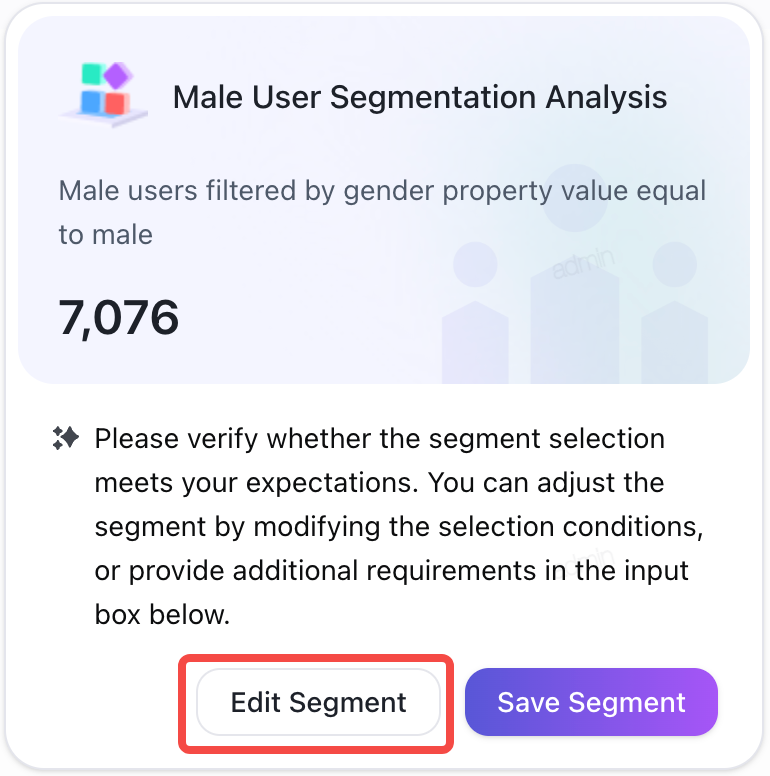The width and height of the screenshot is (770, 776).
Task: Click the left person silhouette illustration
Action: click(x=475, y=313)
